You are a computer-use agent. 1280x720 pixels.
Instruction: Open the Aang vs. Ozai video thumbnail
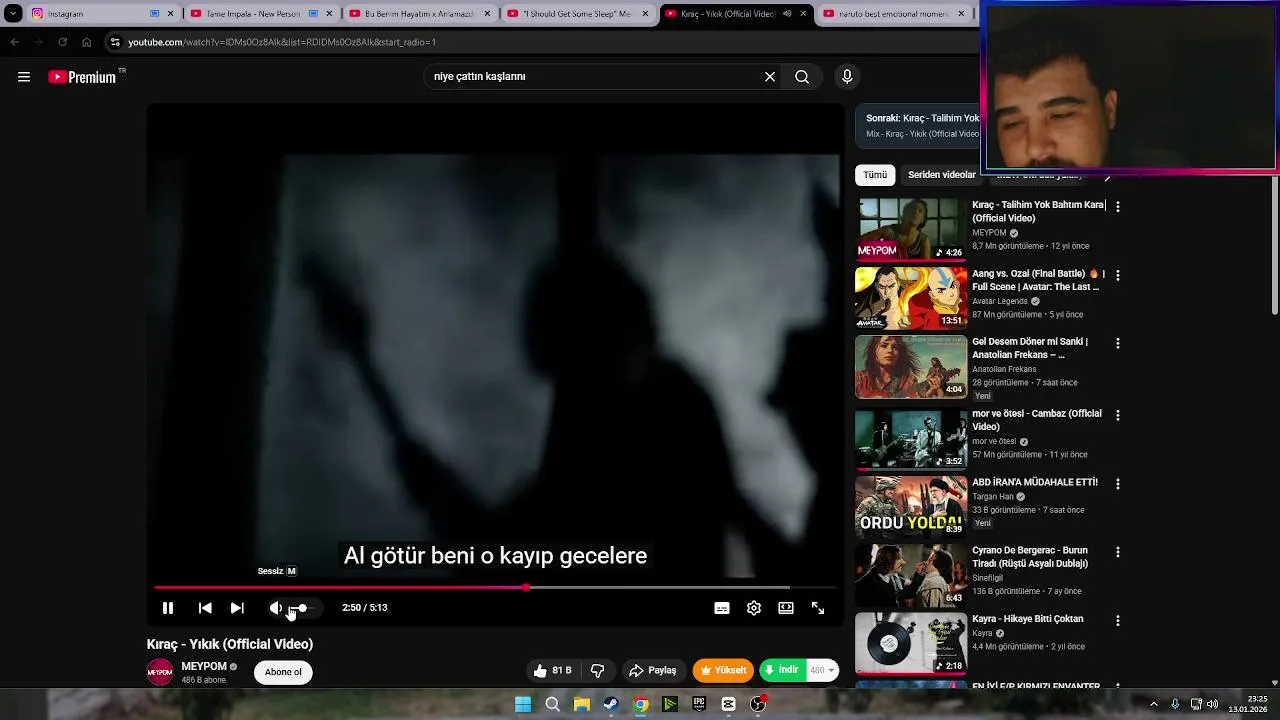911,298
